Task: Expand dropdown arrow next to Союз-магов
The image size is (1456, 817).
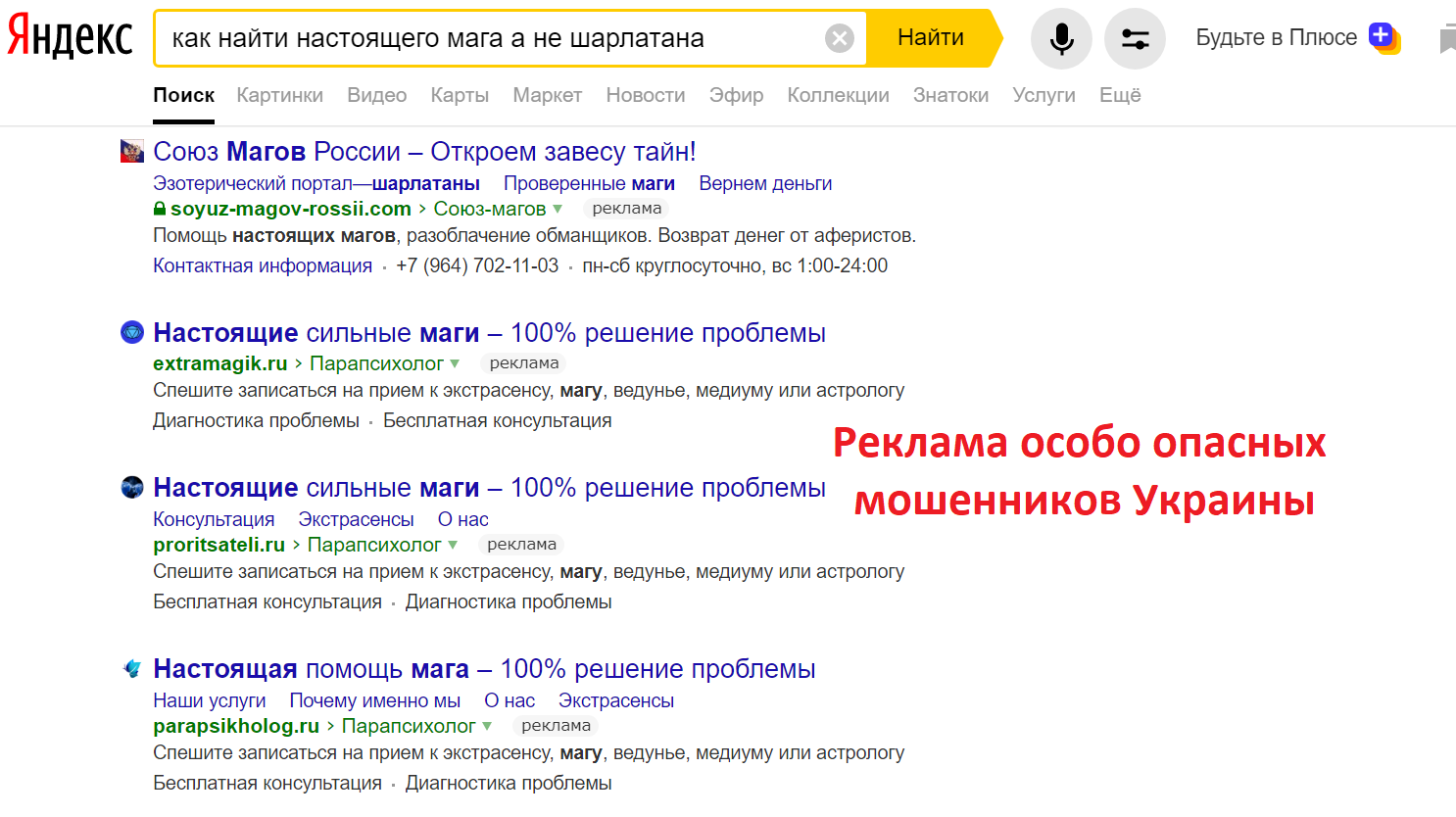Action: (x=558, y=209)
